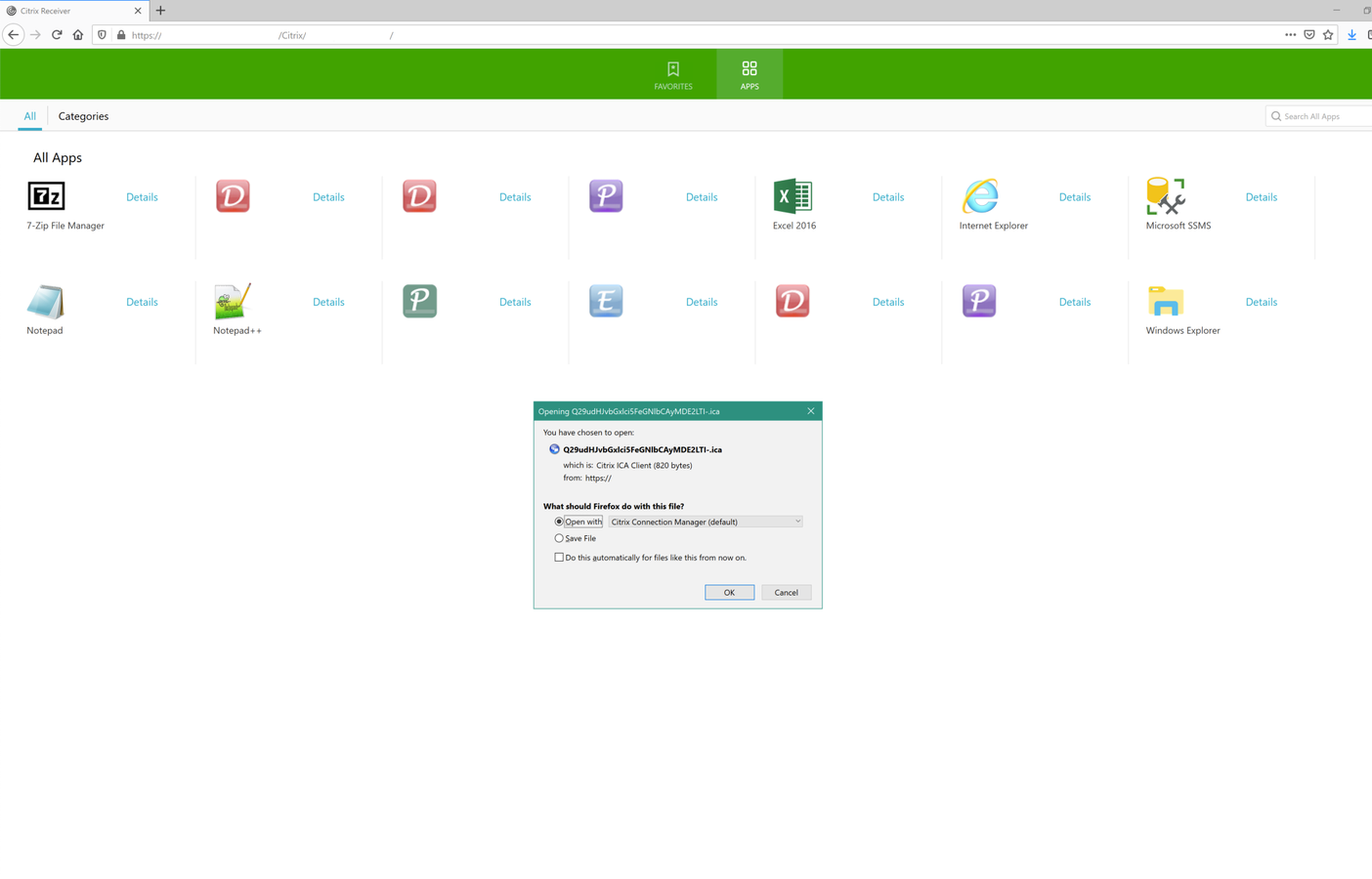This screenshot has width=1372, height=879.
Task: Check 'Do this automatically' checkbox
Action: [559, 558]
